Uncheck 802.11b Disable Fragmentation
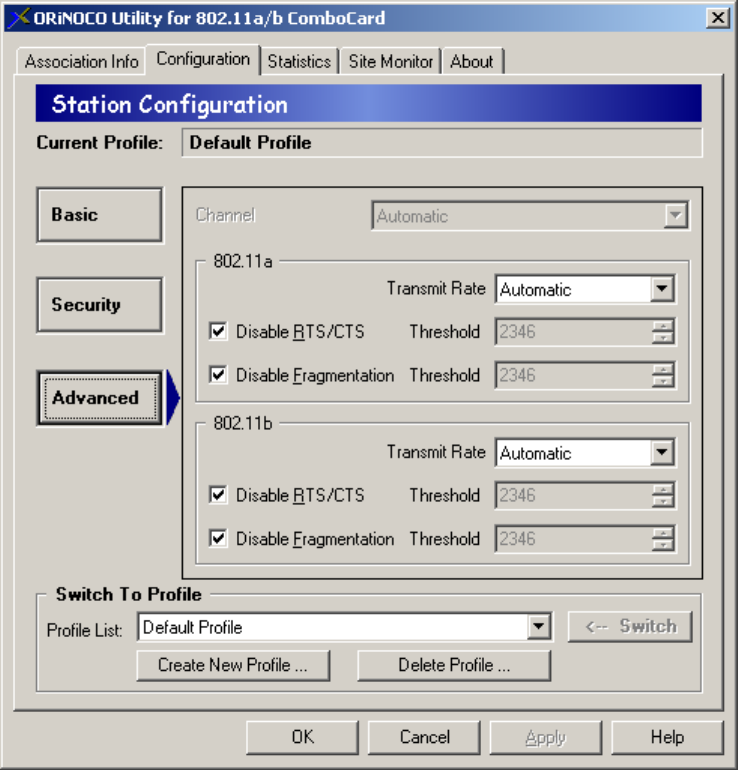Viewport: 738px width, 770px height. click(218, 539)
